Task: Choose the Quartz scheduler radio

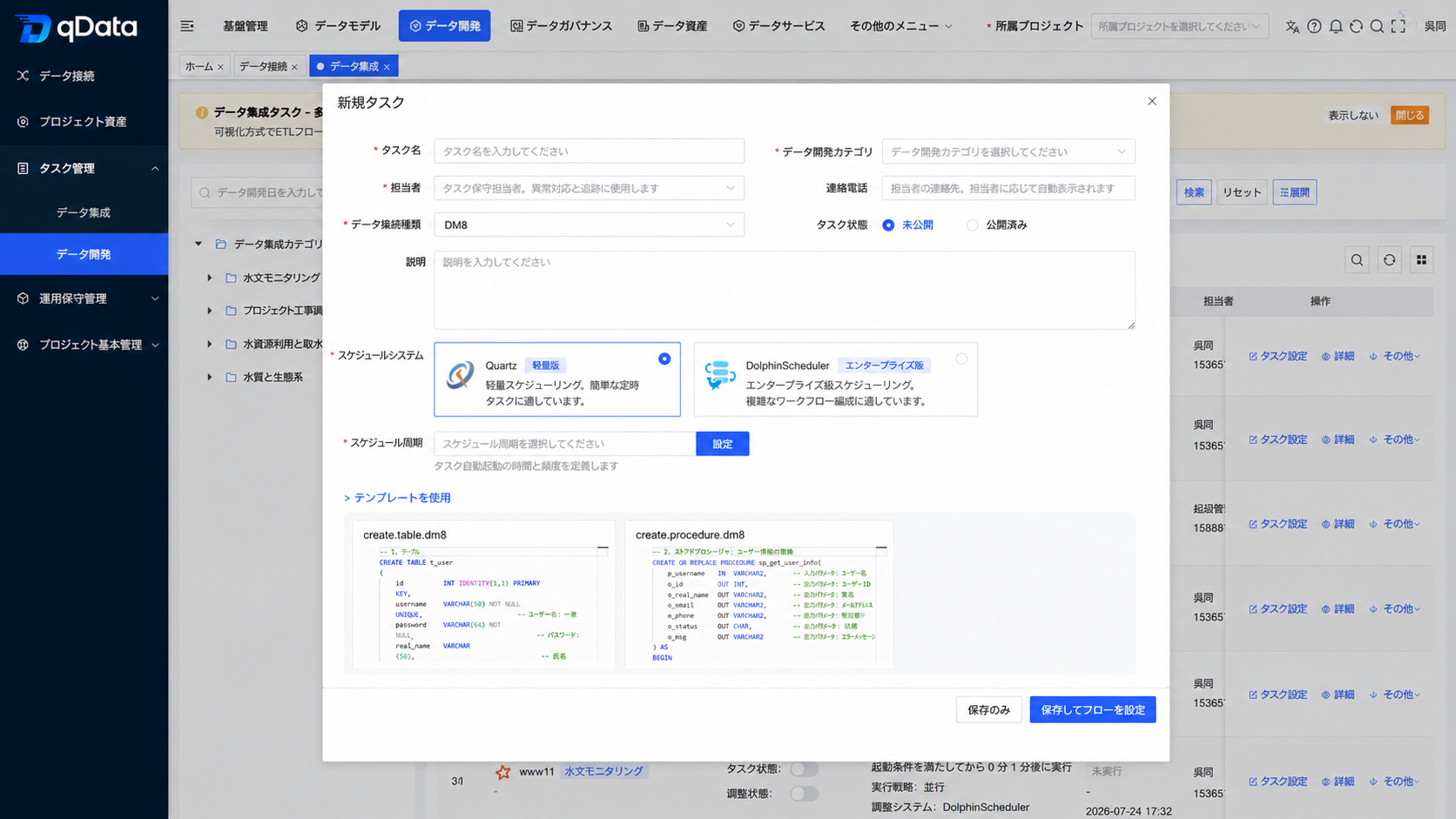Action: click(x=664, y=359)
